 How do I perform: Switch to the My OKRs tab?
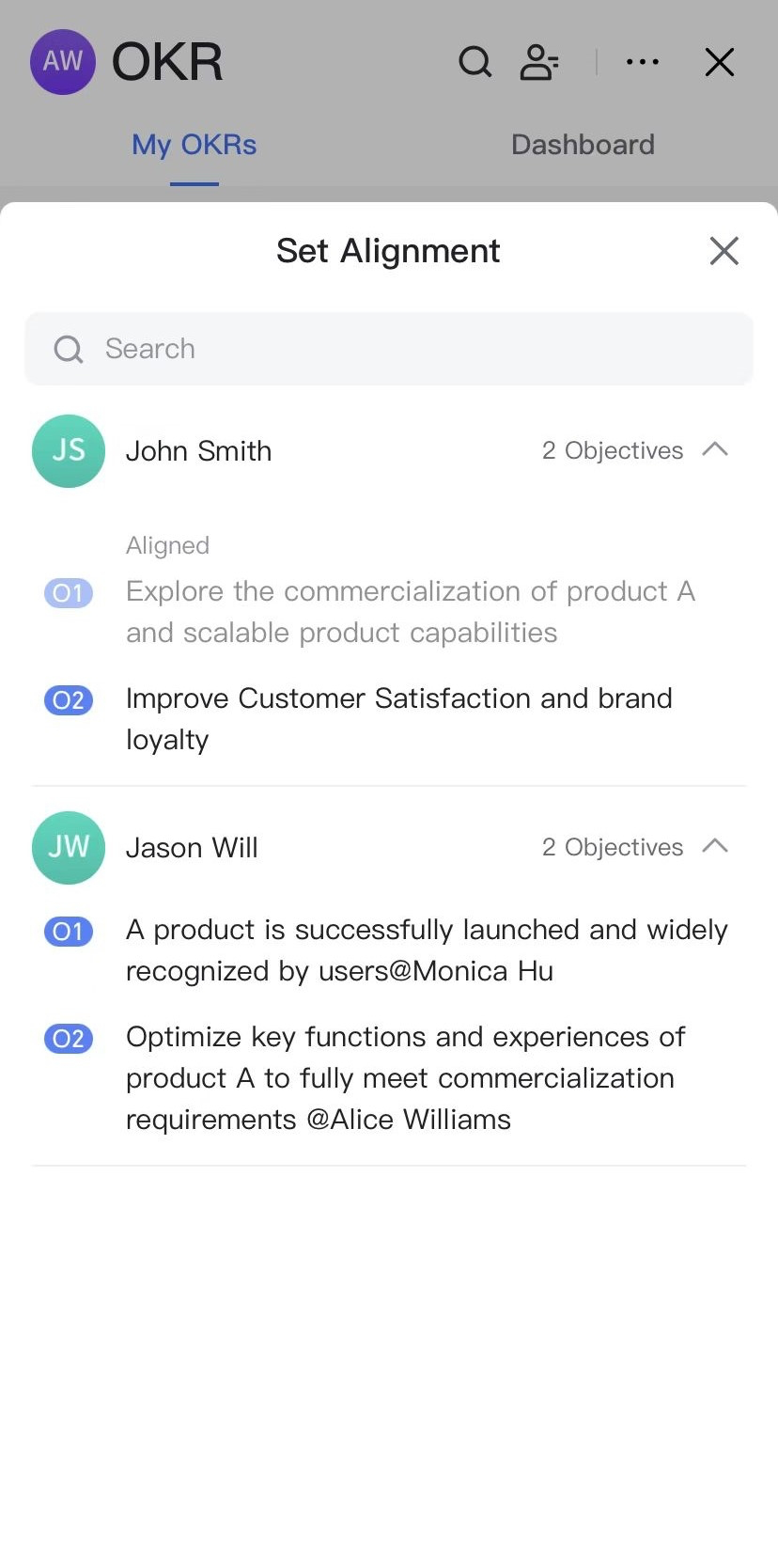pos(194,145)
